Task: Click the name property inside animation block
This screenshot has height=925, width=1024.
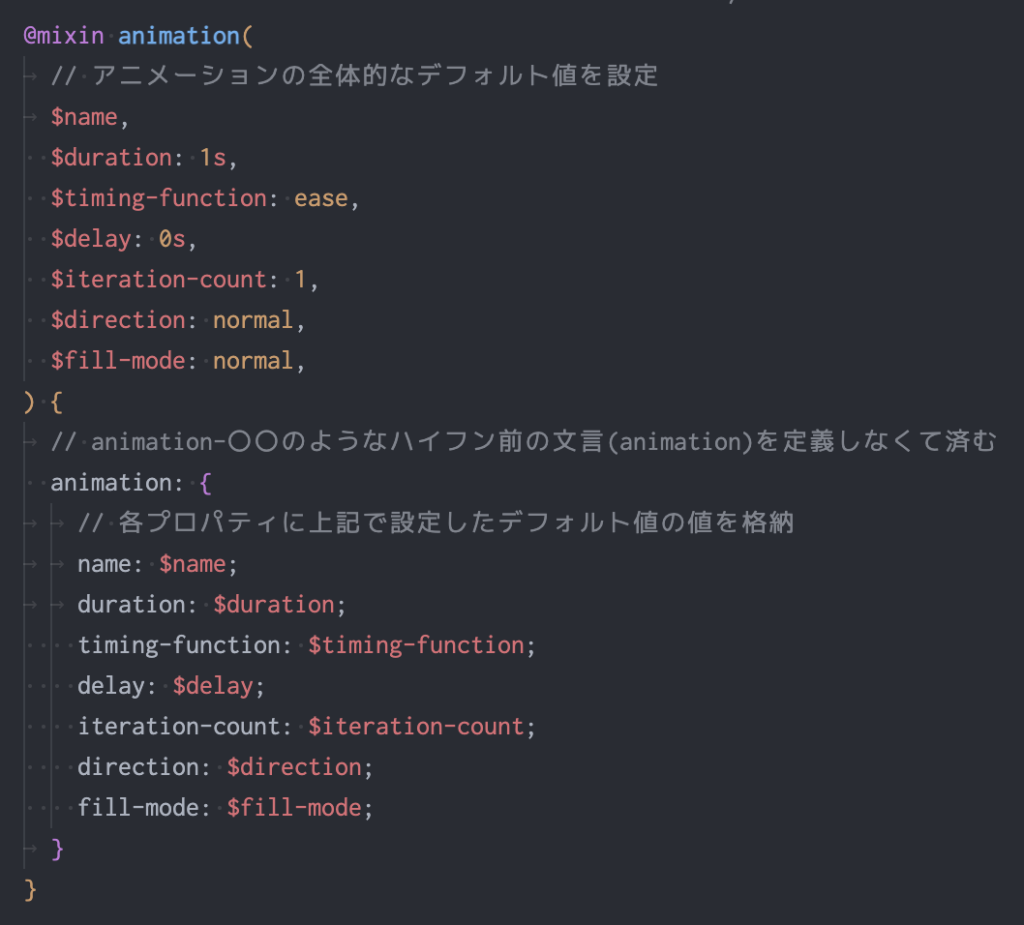Action: click(x=104, y=564)
